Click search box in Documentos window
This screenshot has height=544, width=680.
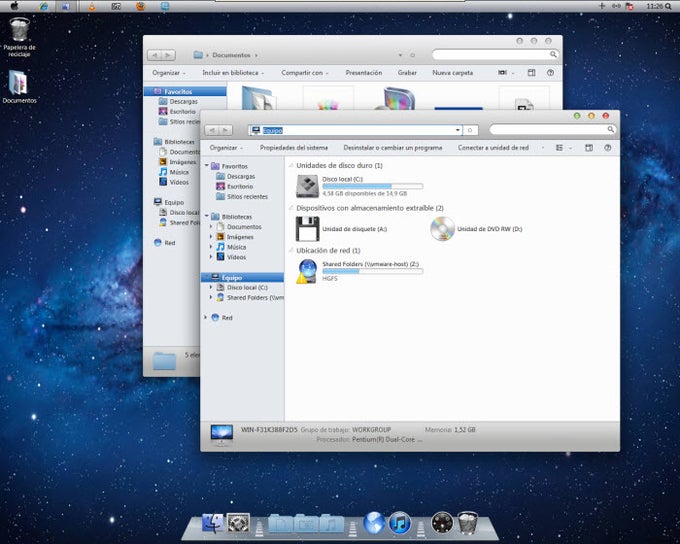click(x=495, y=55)
